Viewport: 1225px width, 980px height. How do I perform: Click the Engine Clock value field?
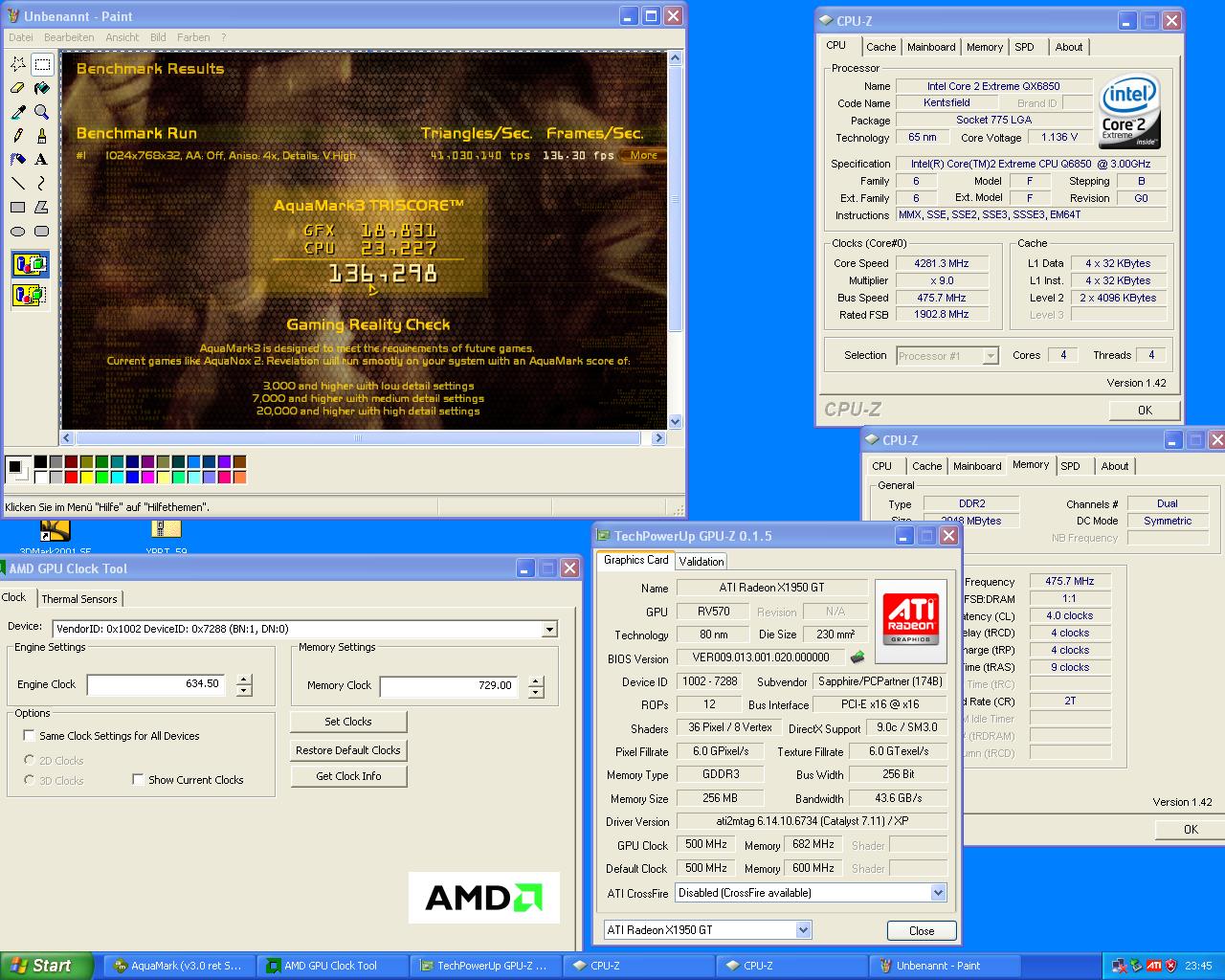pyautogui.click(x=156, y=684)
